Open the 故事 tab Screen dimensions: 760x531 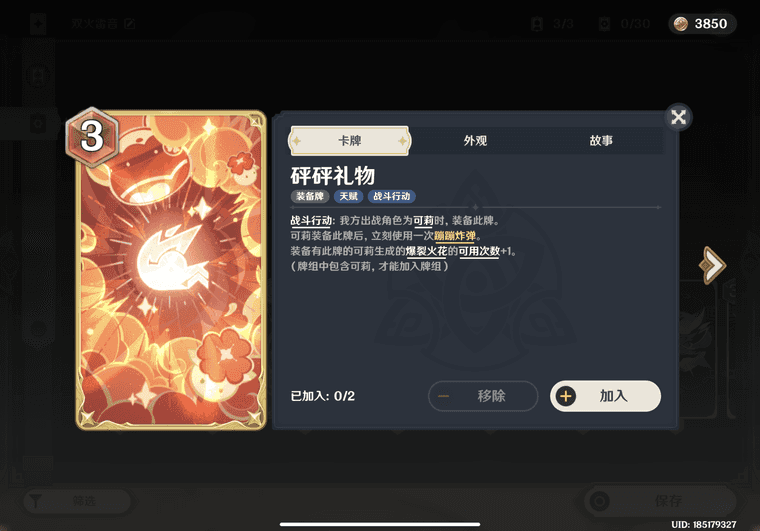[601, 141]
